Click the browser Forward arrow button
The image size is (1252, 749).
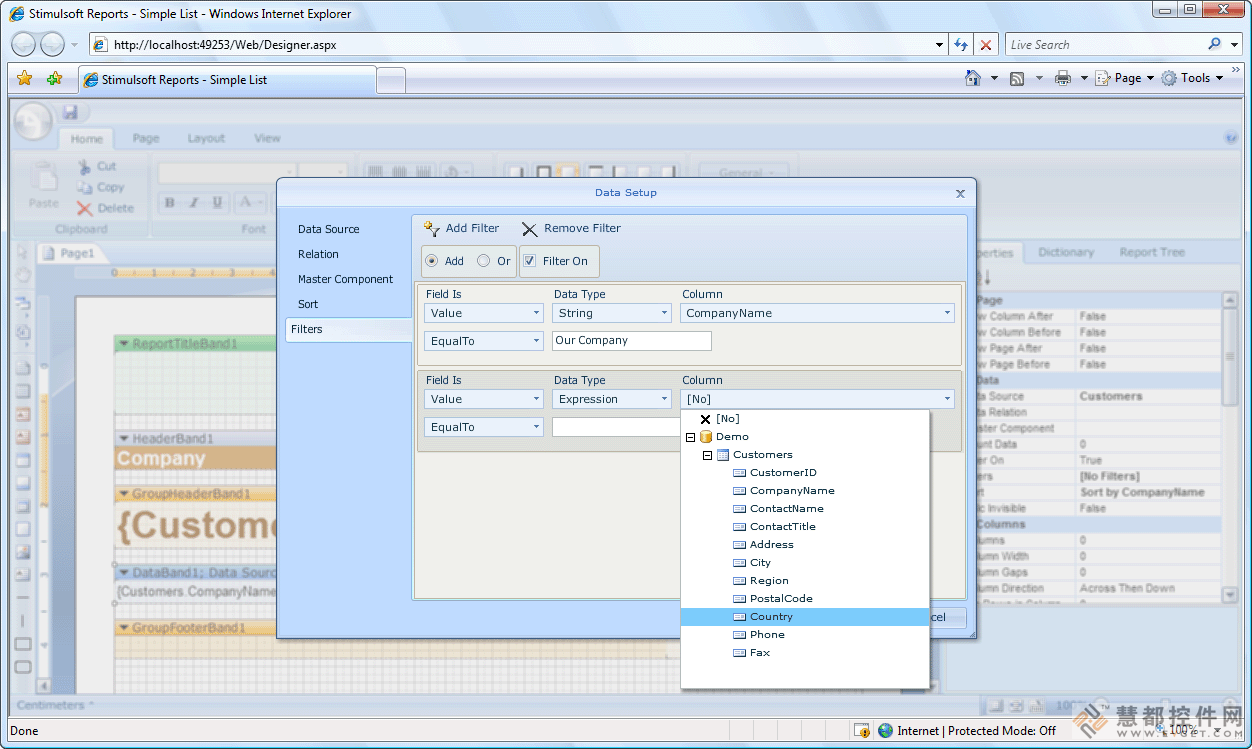(52, 44)
